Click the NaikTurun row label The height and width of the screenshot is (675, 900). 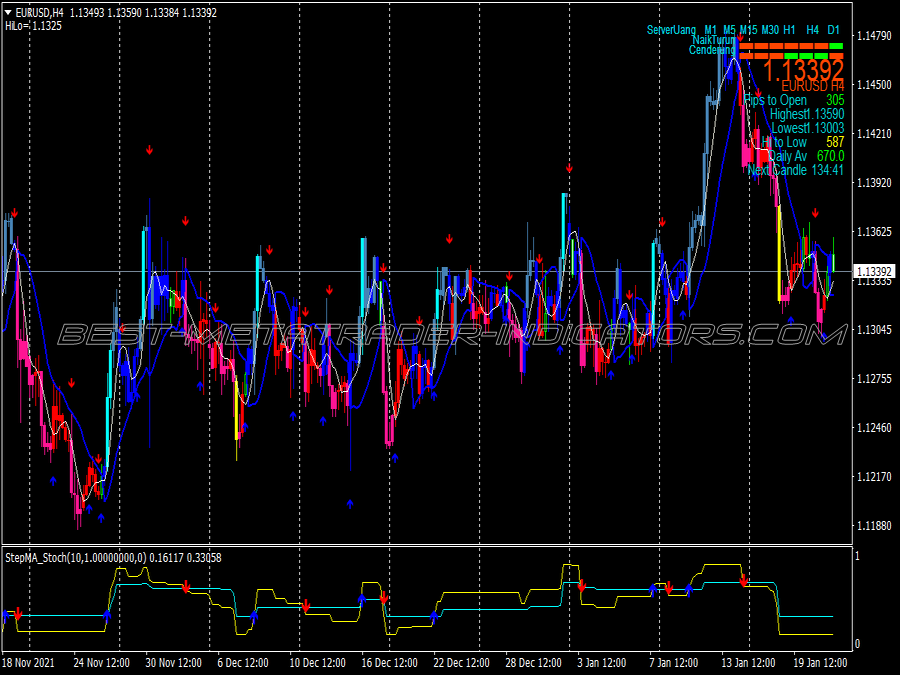coord(713,40)
